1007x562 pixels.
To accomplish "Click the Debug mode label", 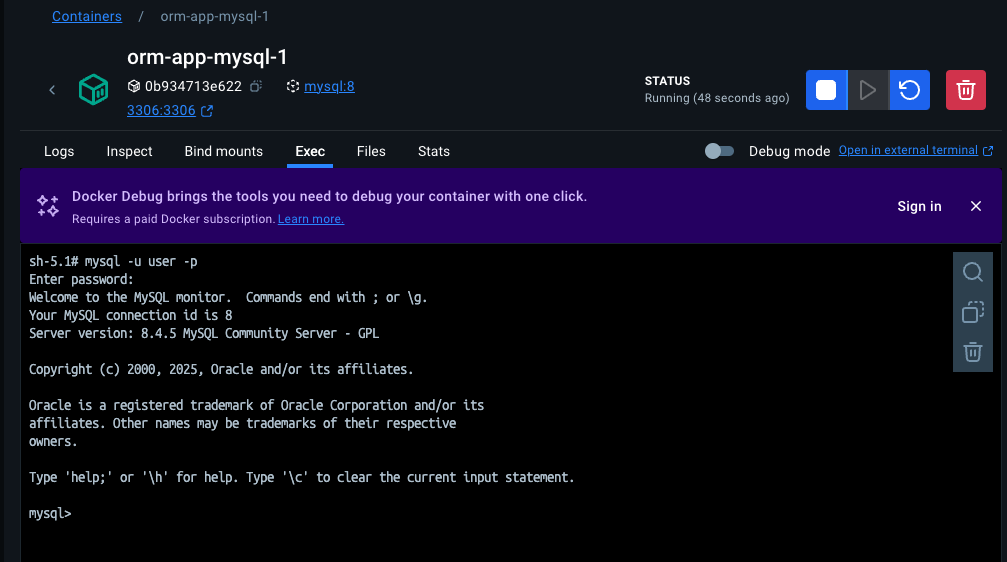I will [789, 152].
